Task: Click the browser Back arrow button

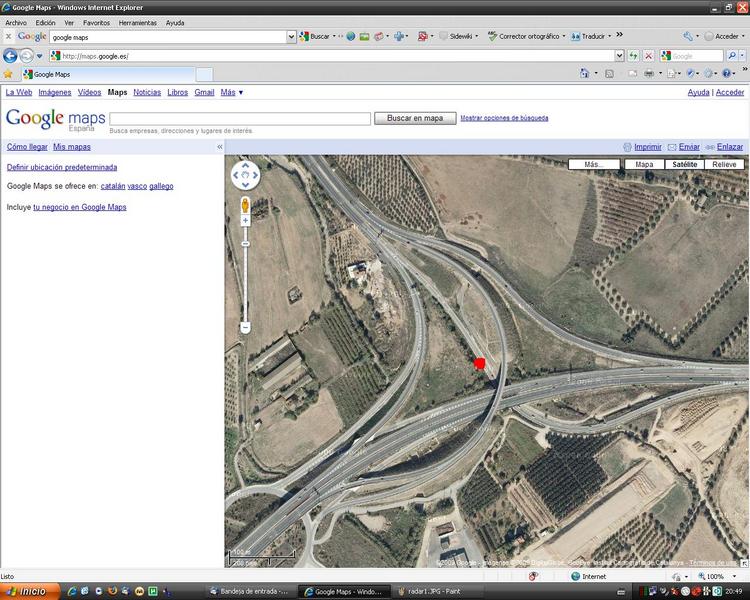Action: tap(11, 56)
